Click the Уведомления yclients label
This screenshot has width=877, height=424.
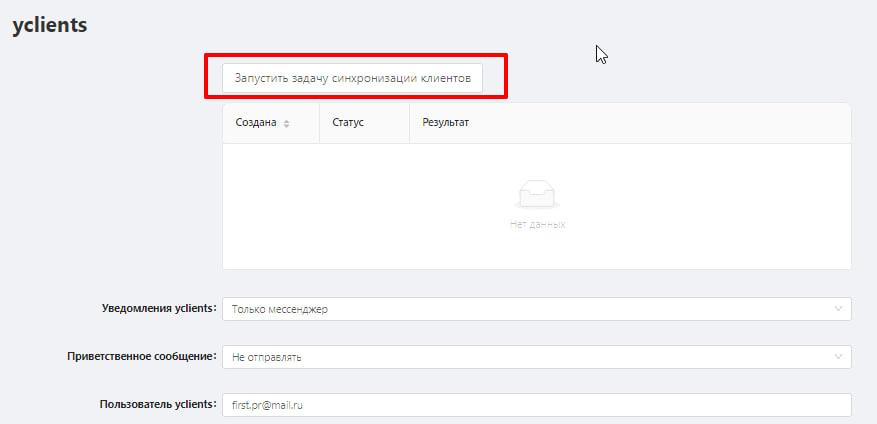click(x=159, y=308)
